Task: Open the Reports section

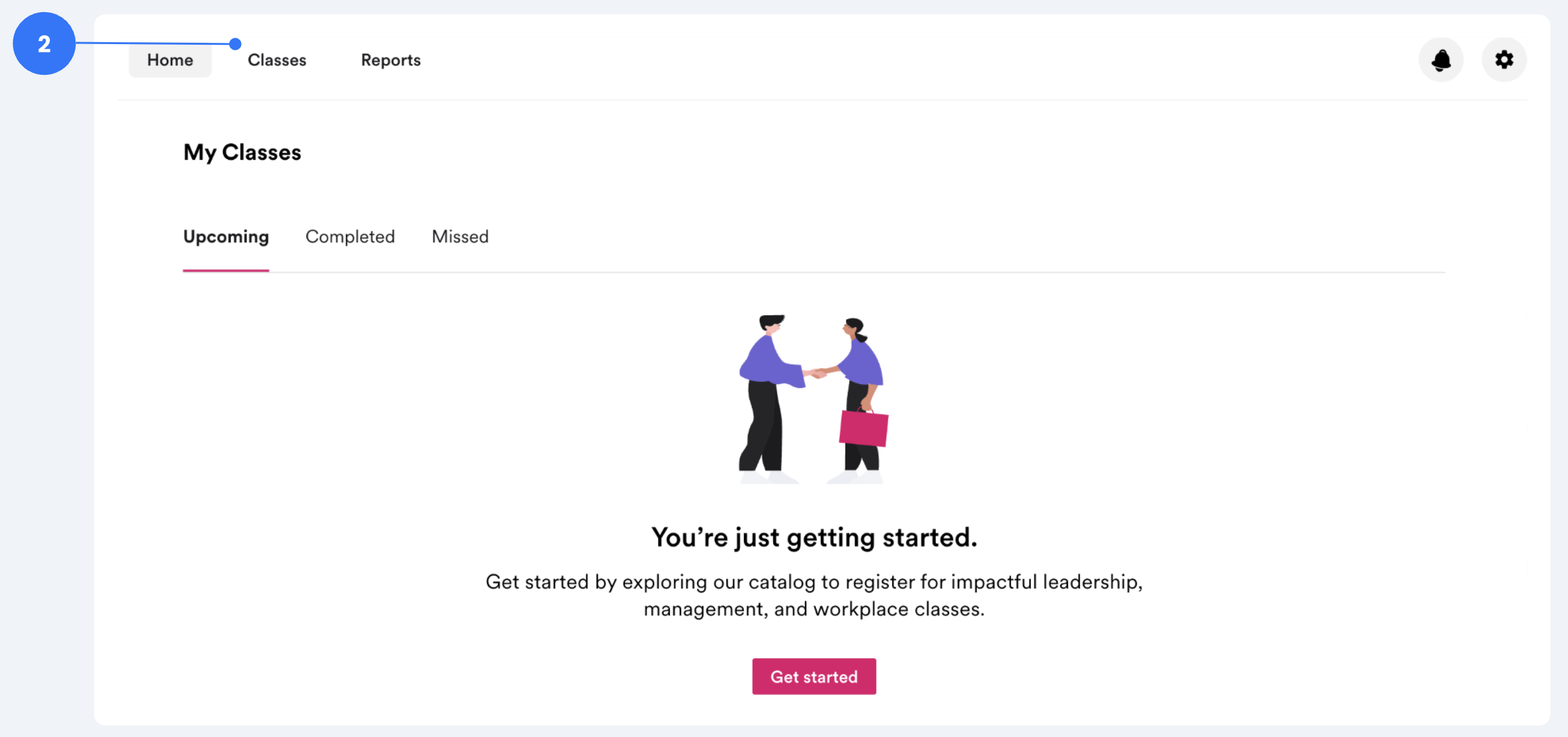Action: 391,59
